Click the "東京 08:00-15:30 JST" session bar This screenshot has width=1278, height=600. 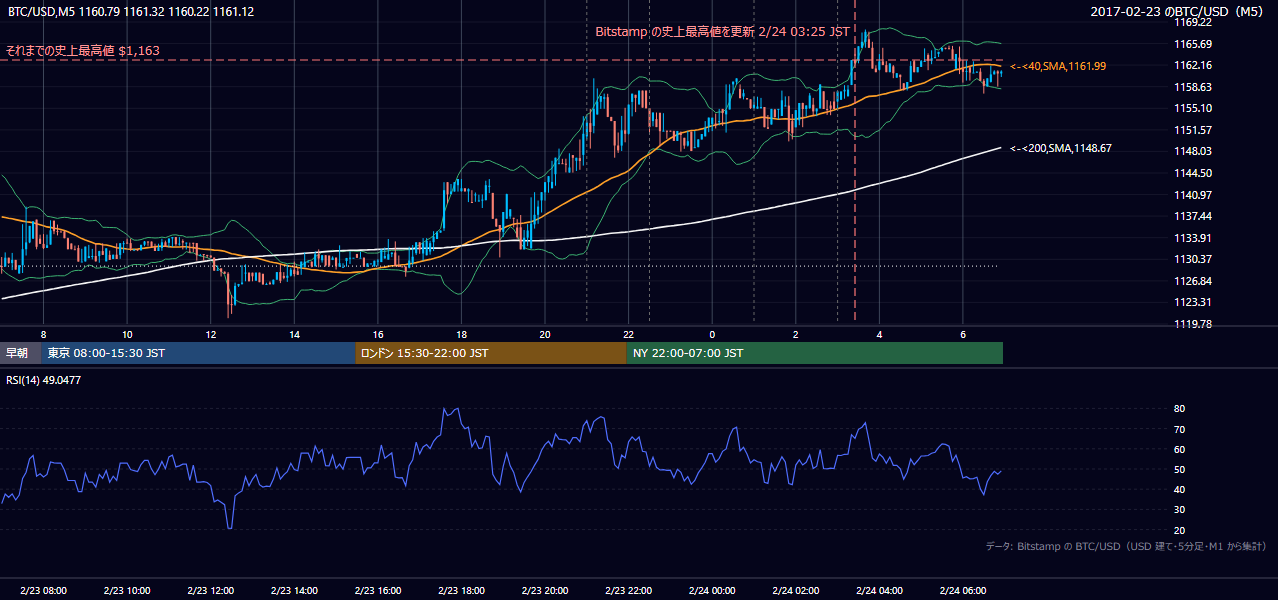[x=198, y=353]
